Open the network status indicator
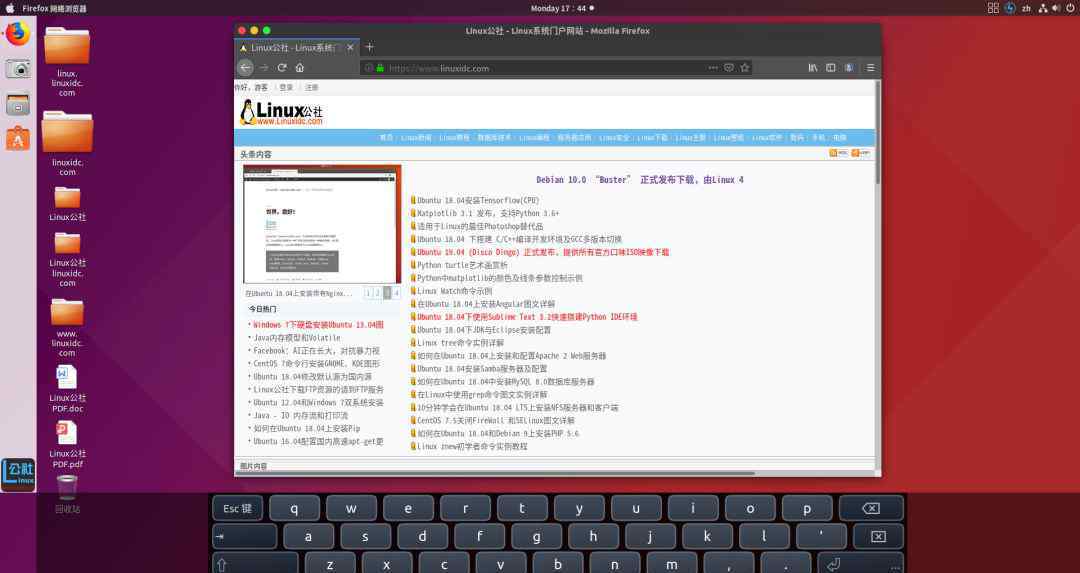The width and height of the screenshot is (1080, 573). (x=1043, y=8)
